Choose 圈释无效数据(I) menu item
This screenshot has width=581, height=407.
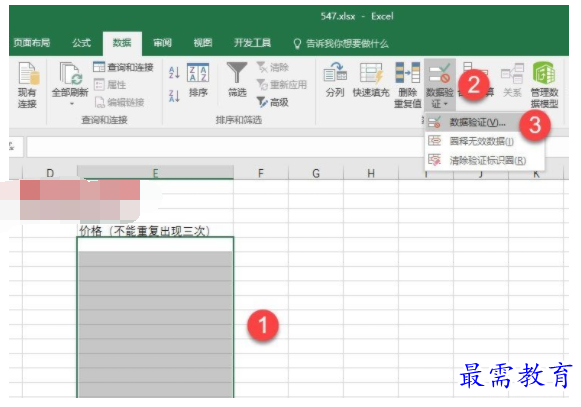pyautogui.click(x=484, y=141)
